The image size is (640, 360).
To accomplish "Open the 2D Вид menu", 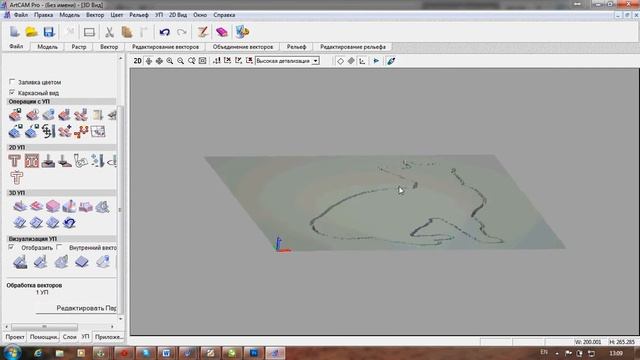I will 178,15.
